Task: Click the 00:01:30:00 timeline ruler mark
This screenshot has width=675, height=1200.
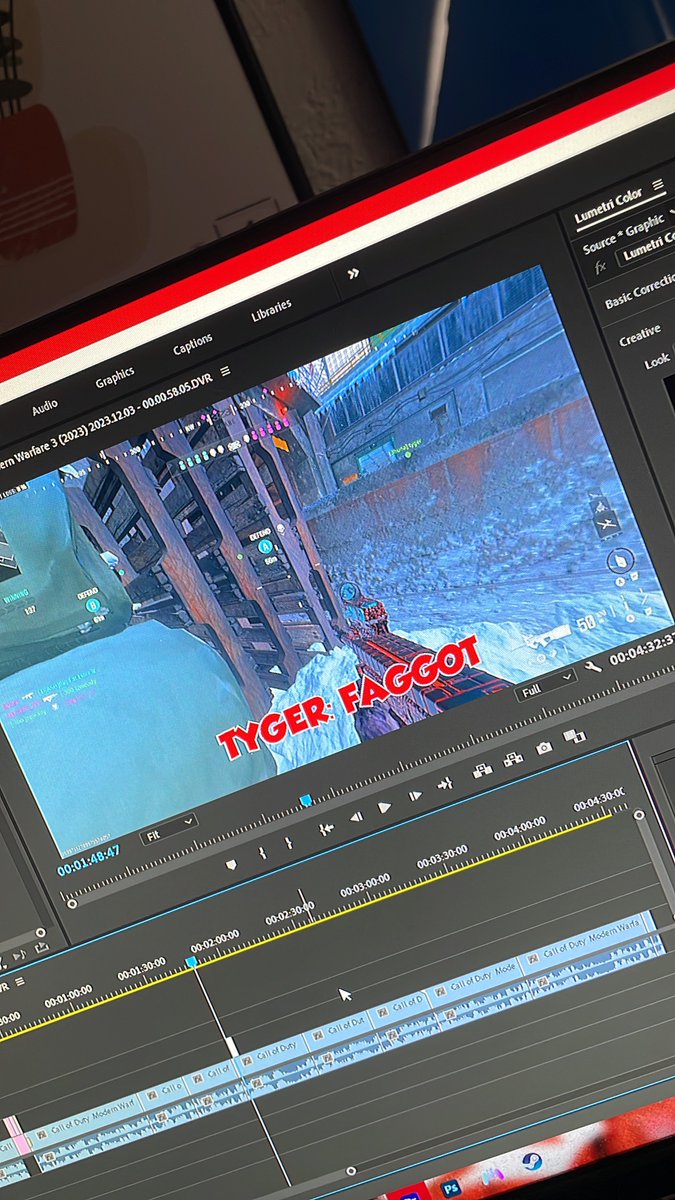Action: (142, 971)
